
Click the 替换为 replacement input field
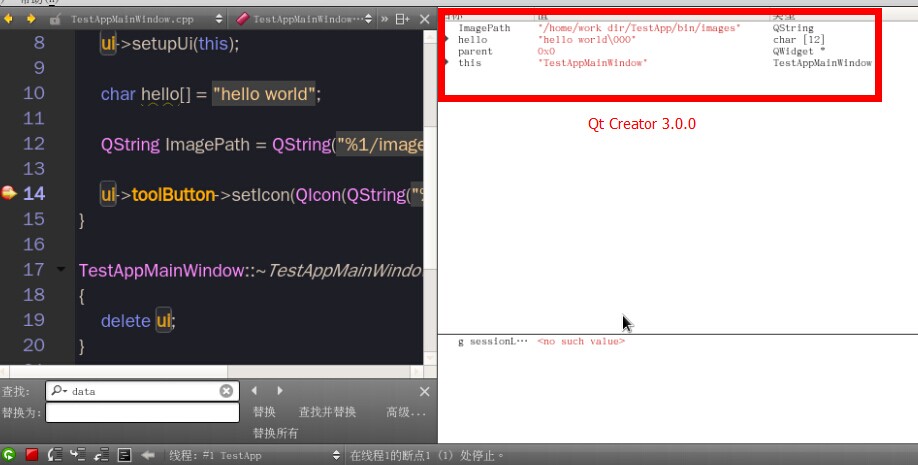142,412
